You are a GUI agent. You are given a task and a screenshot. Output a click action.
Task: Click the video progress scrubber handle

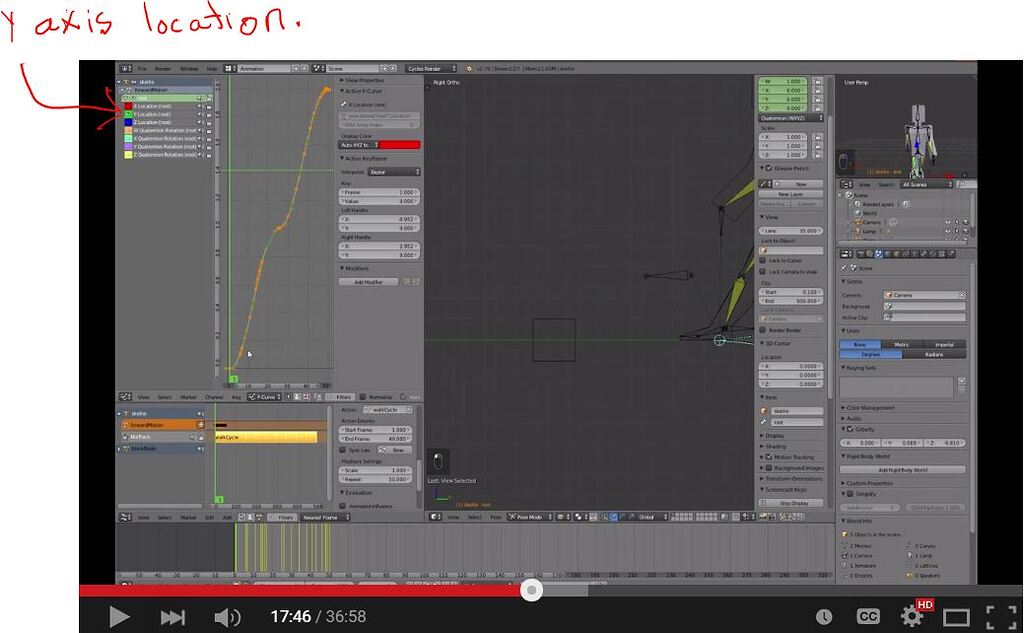click(x=532, y=591)
